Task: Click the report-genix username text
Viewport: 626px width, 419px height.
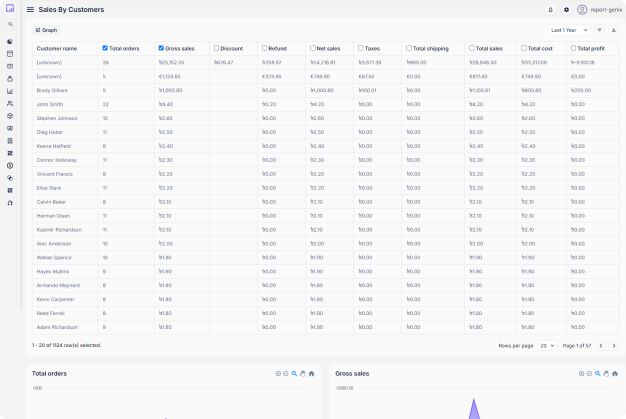Action: tap(606, 10)
